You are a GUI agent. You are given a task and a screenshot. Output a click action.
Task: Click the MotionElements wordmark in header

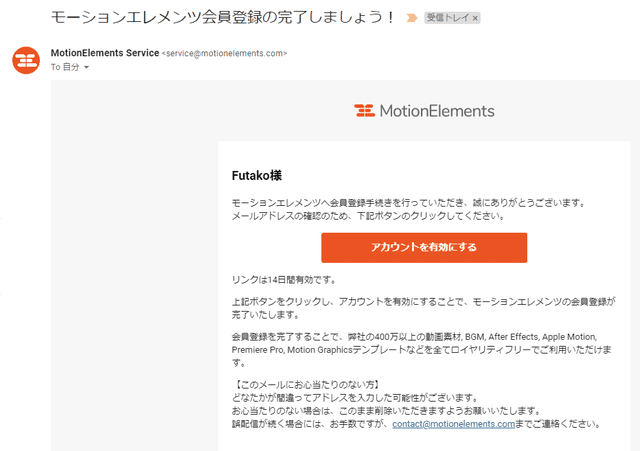coord(437,111)
